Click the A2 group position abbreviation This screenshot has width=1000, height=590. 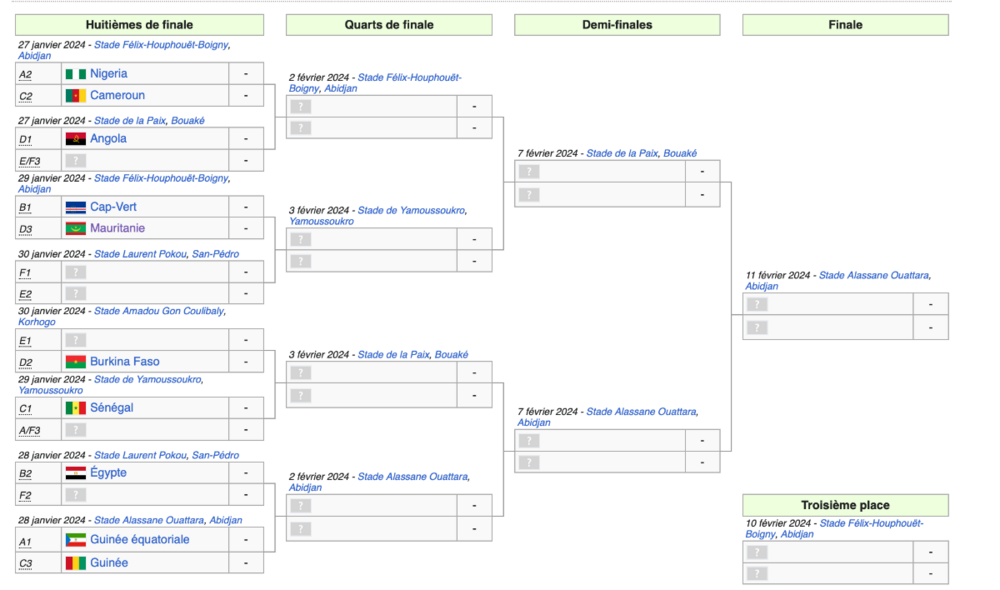tap(26, 75)
